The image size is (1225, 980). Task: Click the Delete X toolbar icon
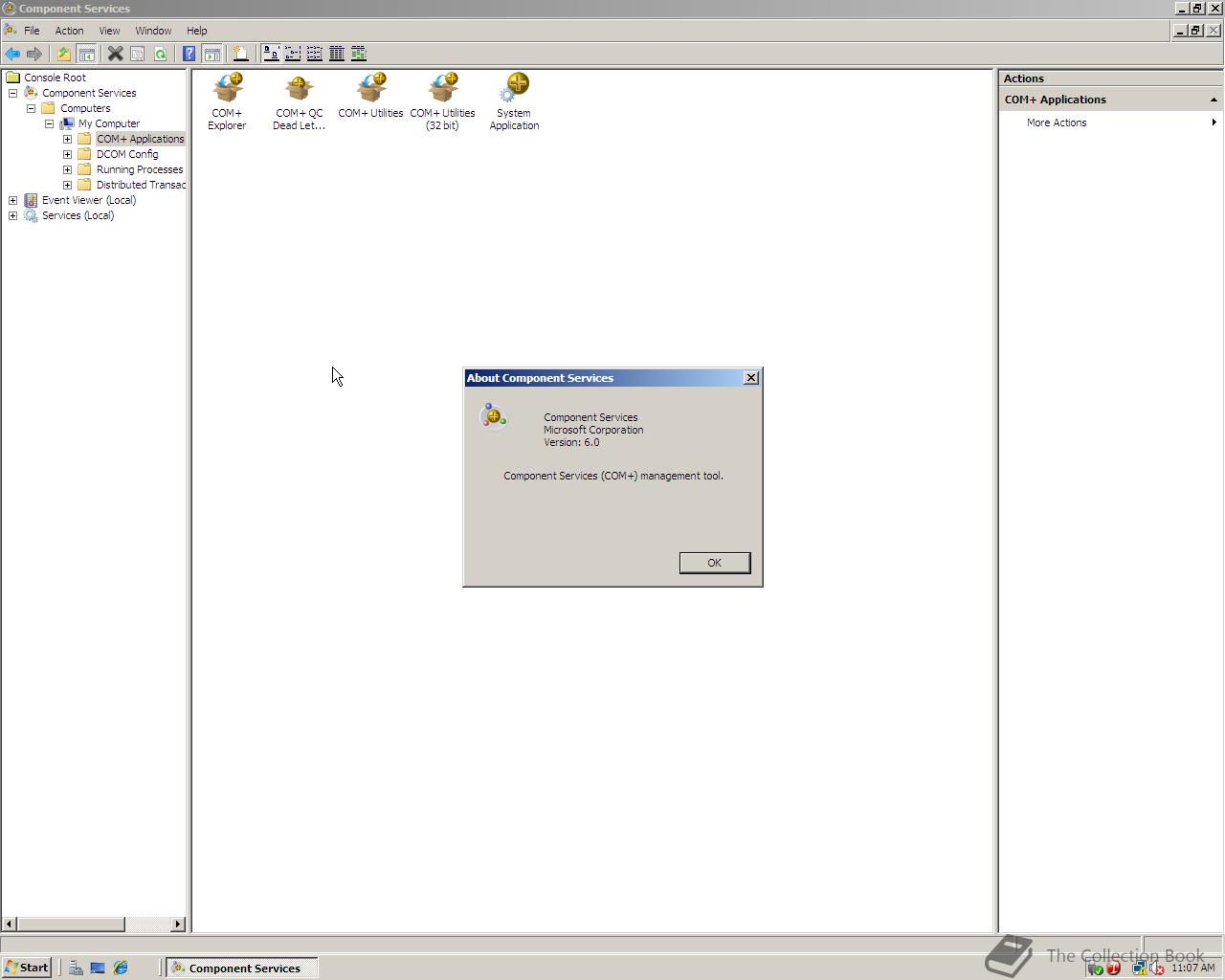coord(115,54)
